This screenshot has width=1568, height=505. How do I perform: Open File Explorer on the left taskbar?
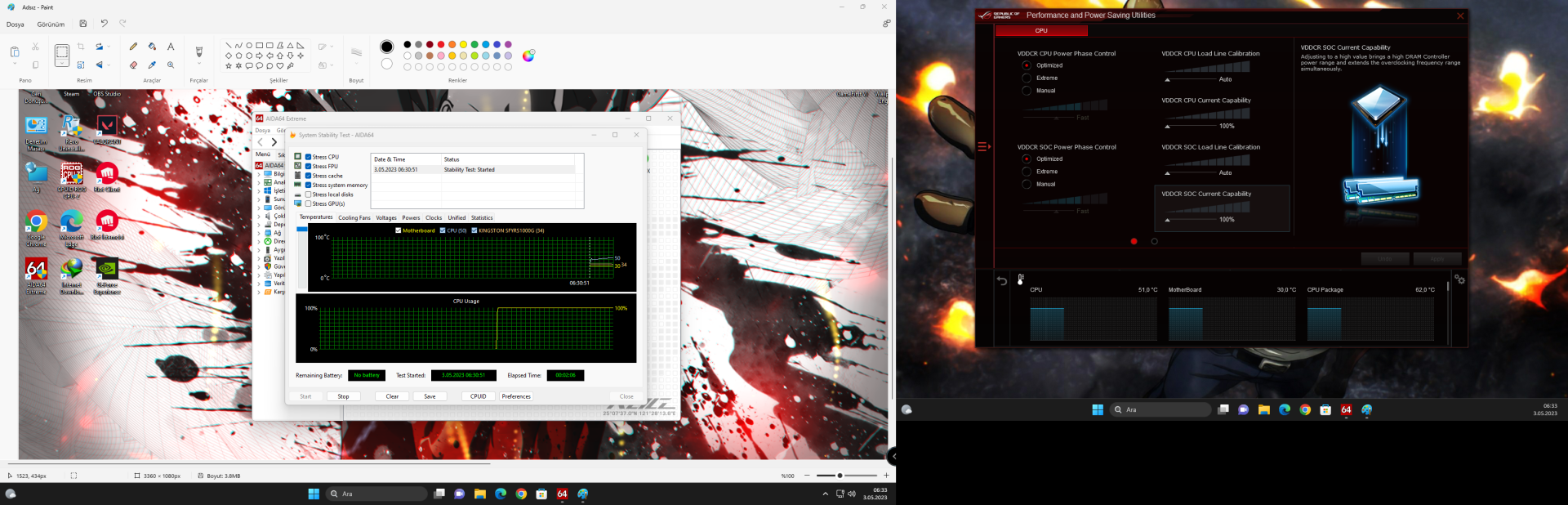pos(479,494)
